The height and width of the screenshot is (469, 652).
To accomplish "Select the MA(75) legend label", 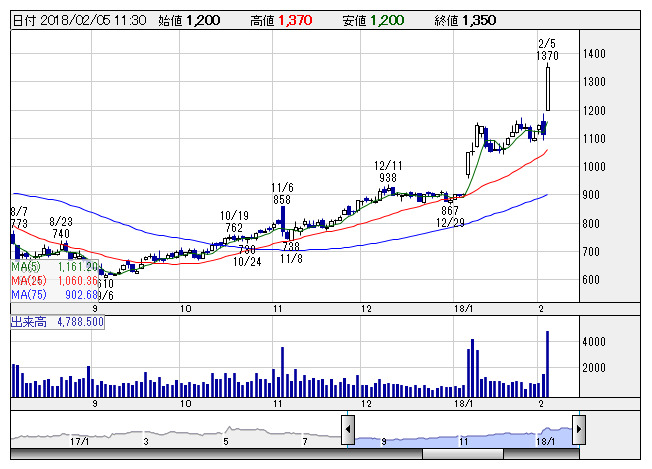I will click(29, 295).
